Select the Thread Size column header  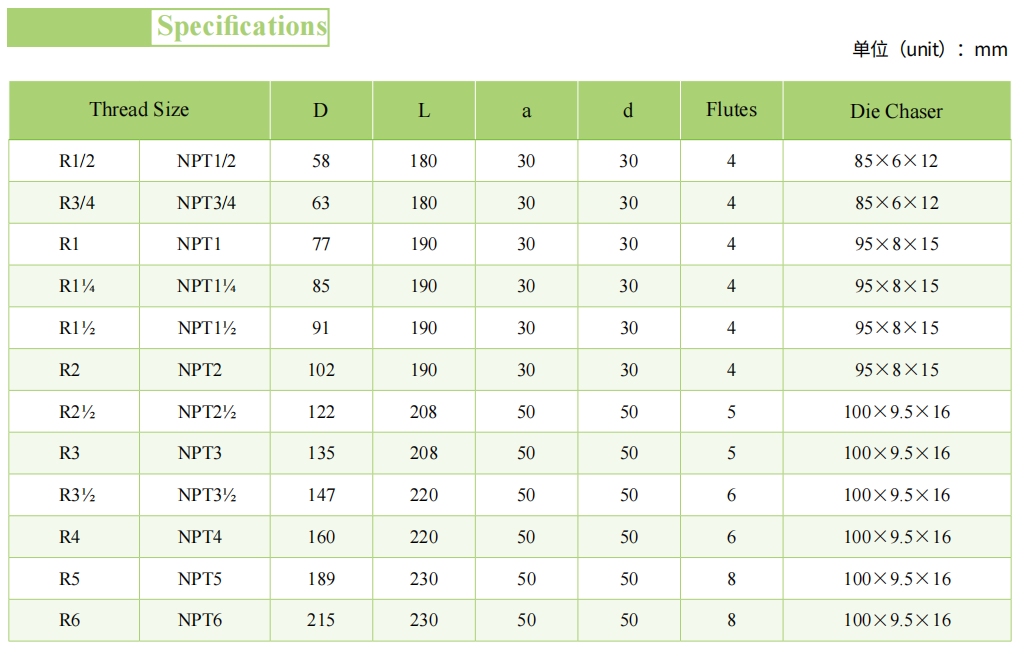pyautogui.click(x=139, y=110)
